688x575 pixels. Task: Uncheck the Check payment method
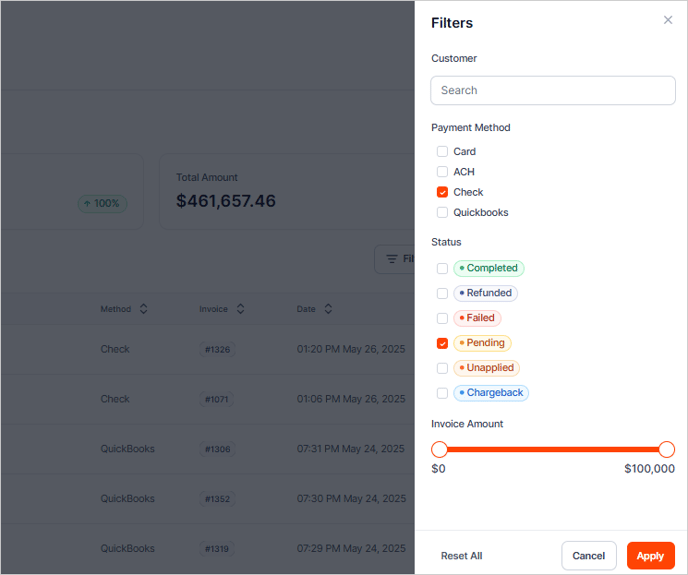point(442,192)
